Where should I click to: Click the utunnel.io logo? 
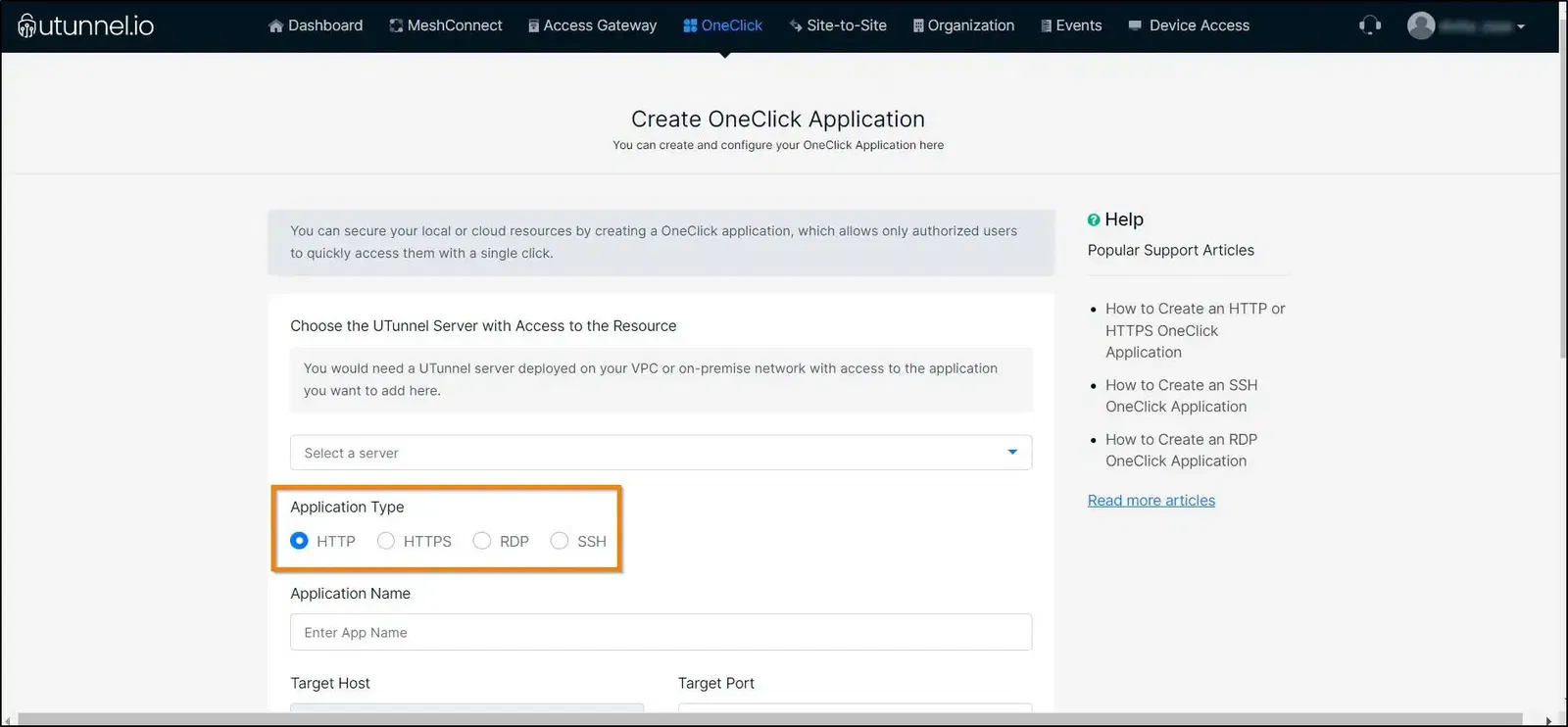point(86,25)
